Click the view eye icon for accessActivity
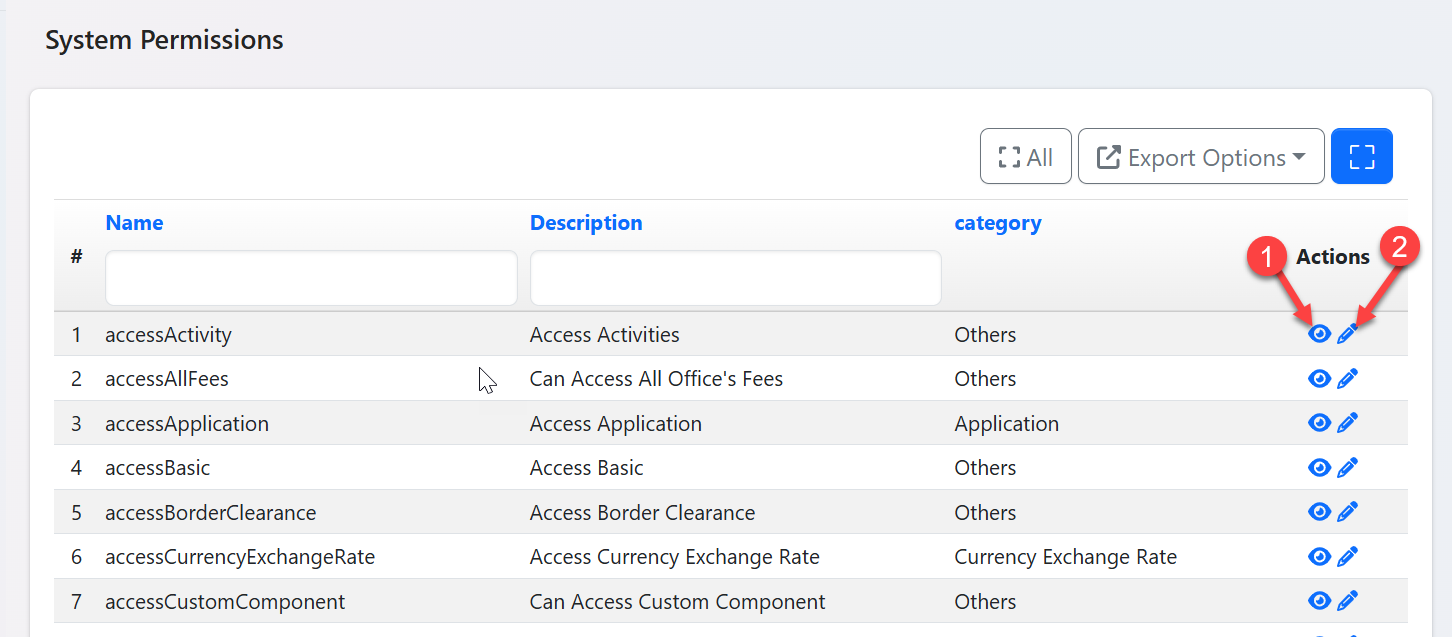Viewport: 1452px width, 637px height. [x=1319, y=334]
